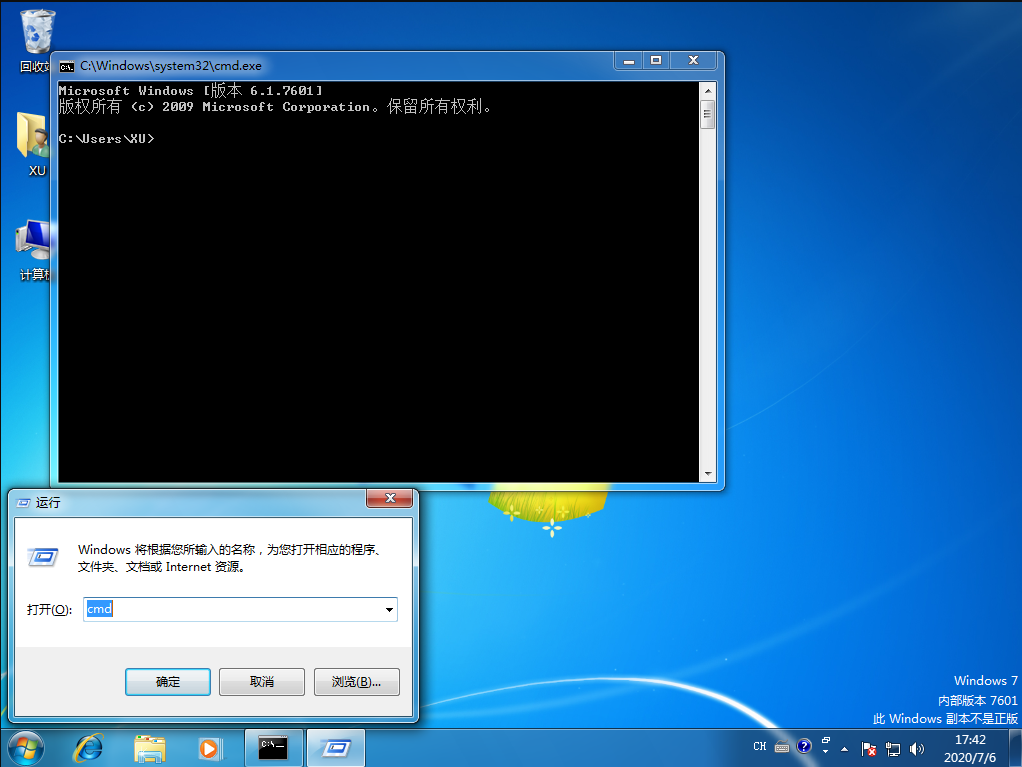Viewport: 1022px width, 767px height.
Task: Switch to cmd.exe taskbar button
Action: pos(274,747)
